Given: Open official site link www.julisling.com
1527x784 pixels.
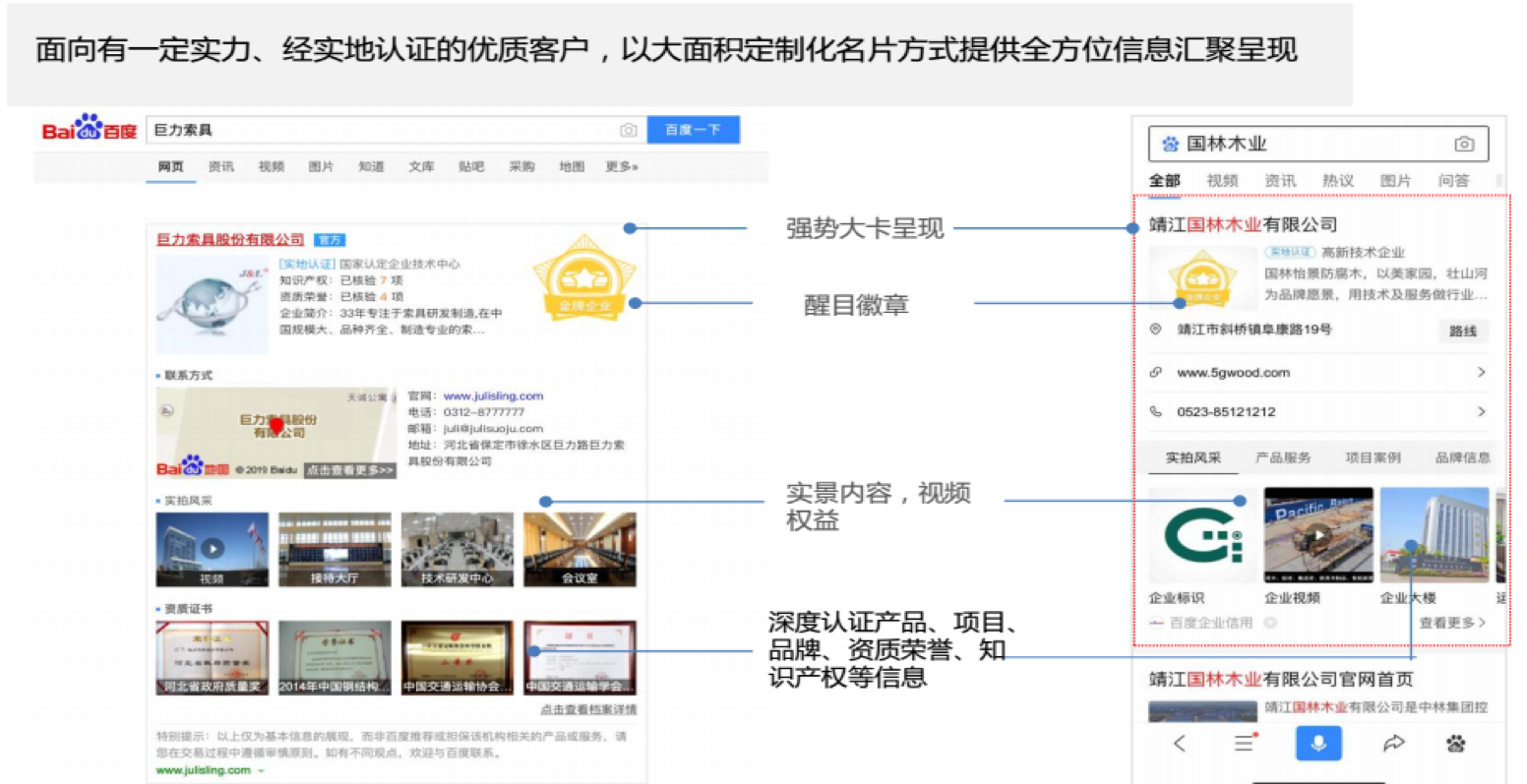Looking at the screenshot, I should pyautogui.click(x=493, y=396).
